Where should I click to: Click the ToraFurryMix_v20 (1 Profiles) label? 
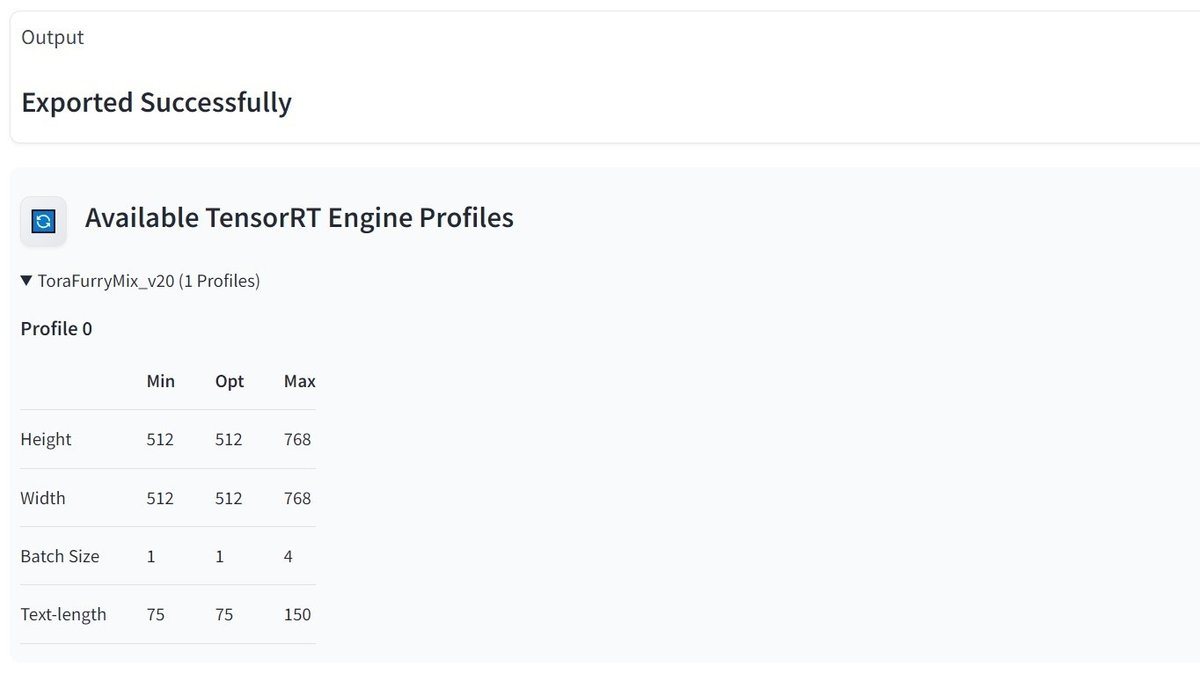click(x=148, y=281)
